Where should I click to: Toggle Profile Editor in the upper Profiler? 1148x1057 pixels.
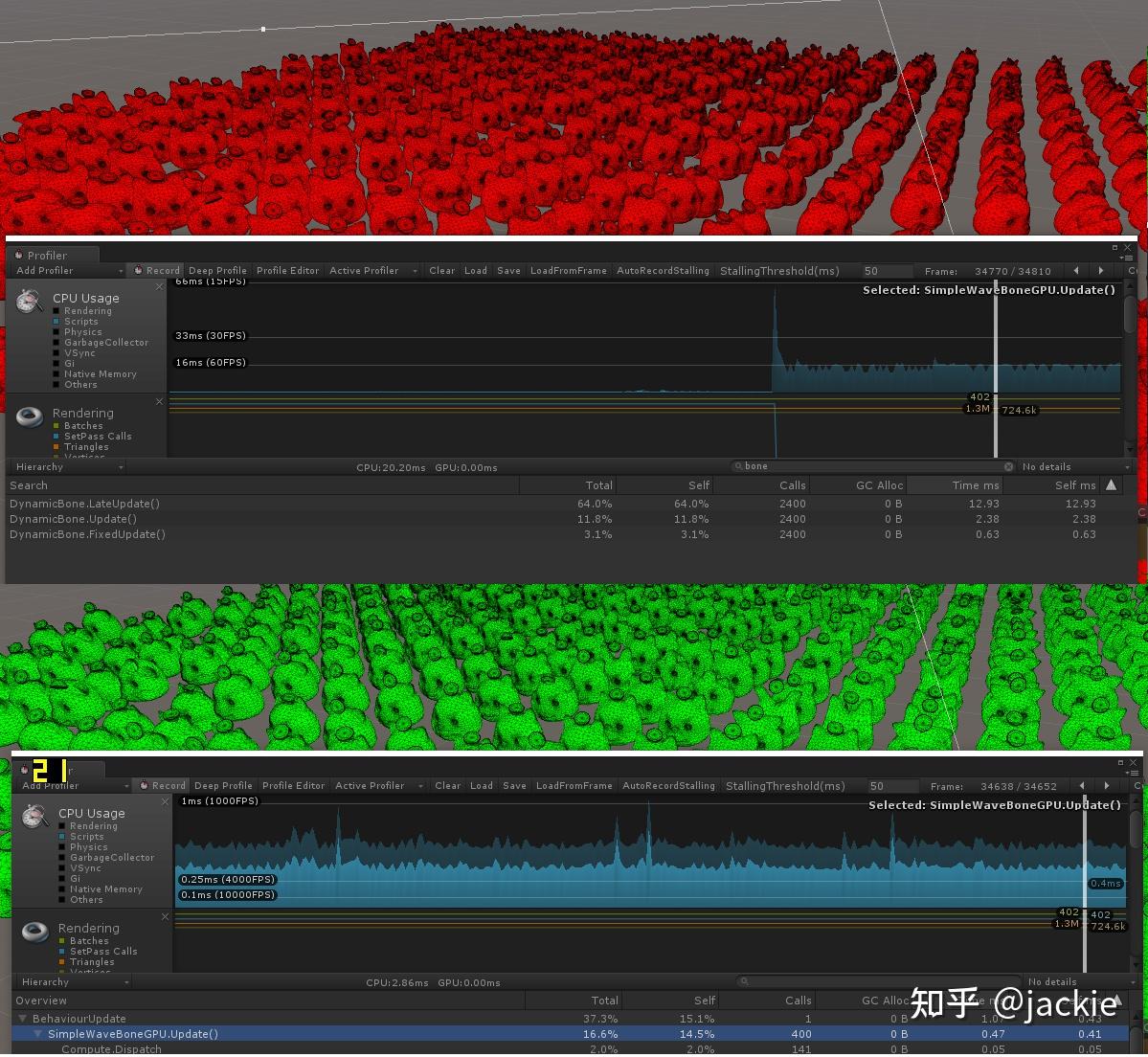point(288,271)
